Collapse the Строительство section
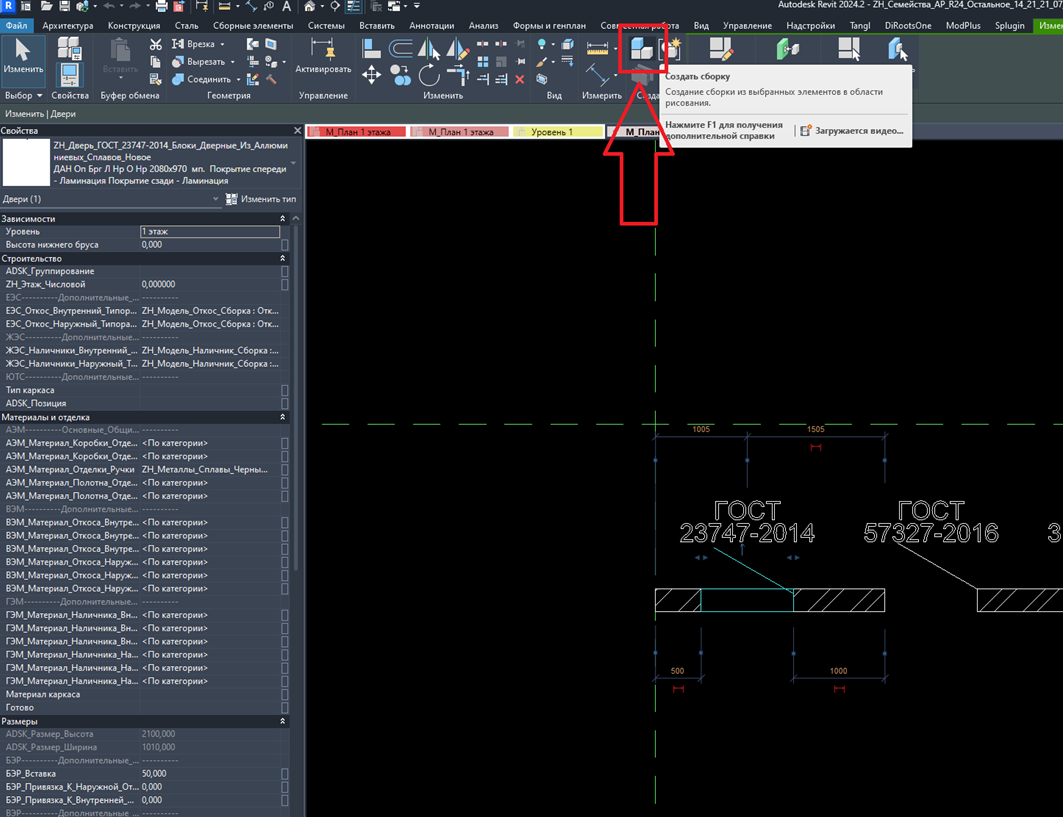 (283, 258)
